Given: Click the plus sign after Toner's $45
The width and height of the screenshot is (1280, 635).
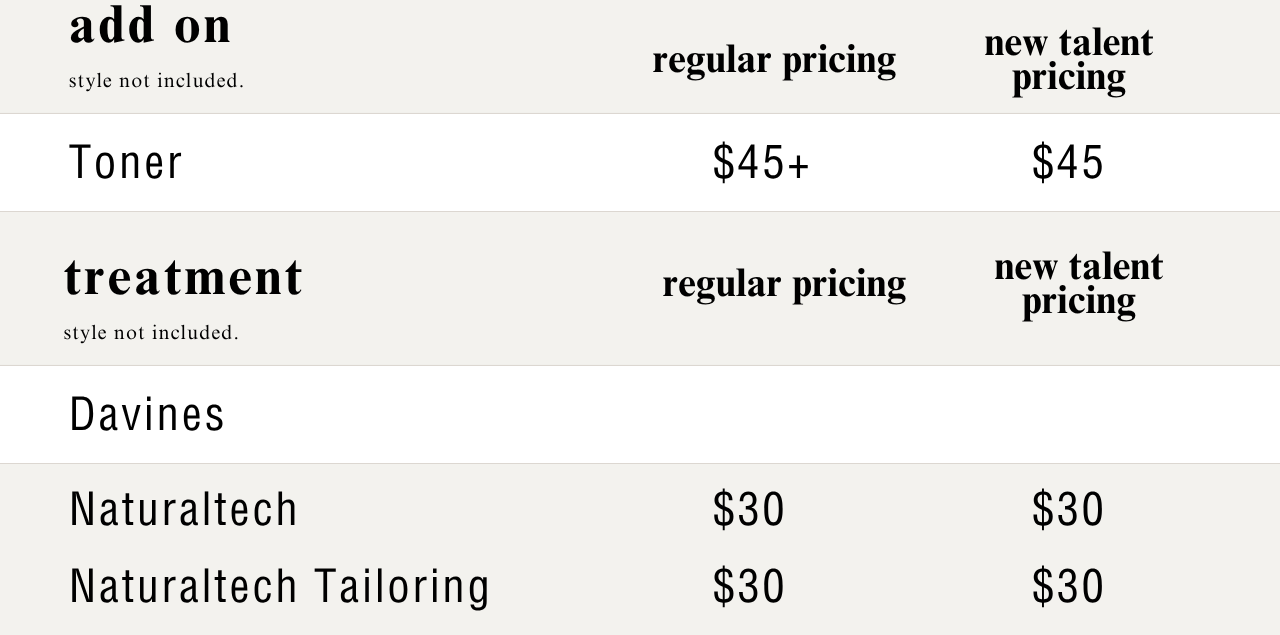Looking at the screenshot, I should (798, 165).
